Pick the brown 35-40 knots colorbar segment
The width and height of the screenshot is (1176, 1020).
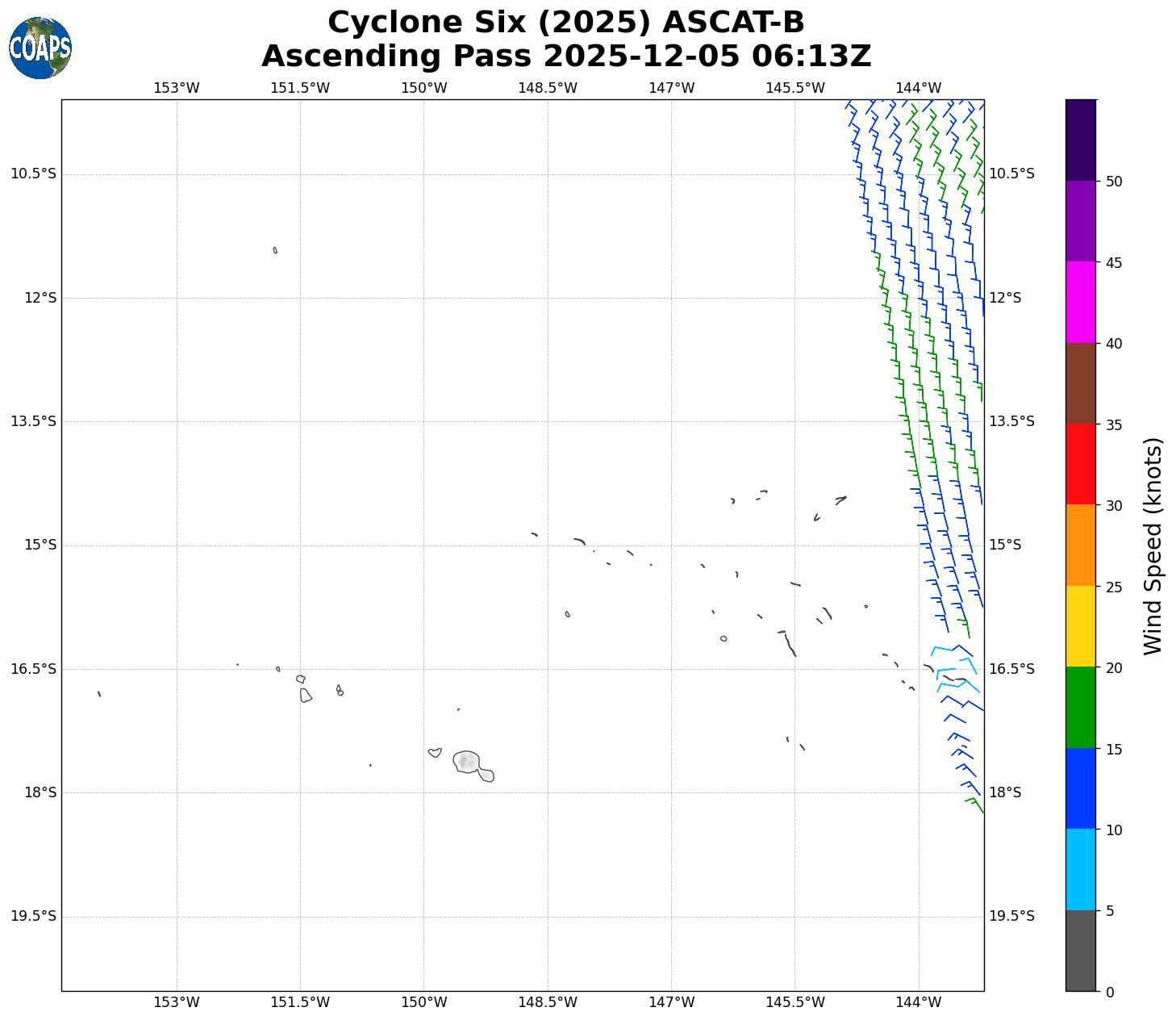click(1080, 383)
